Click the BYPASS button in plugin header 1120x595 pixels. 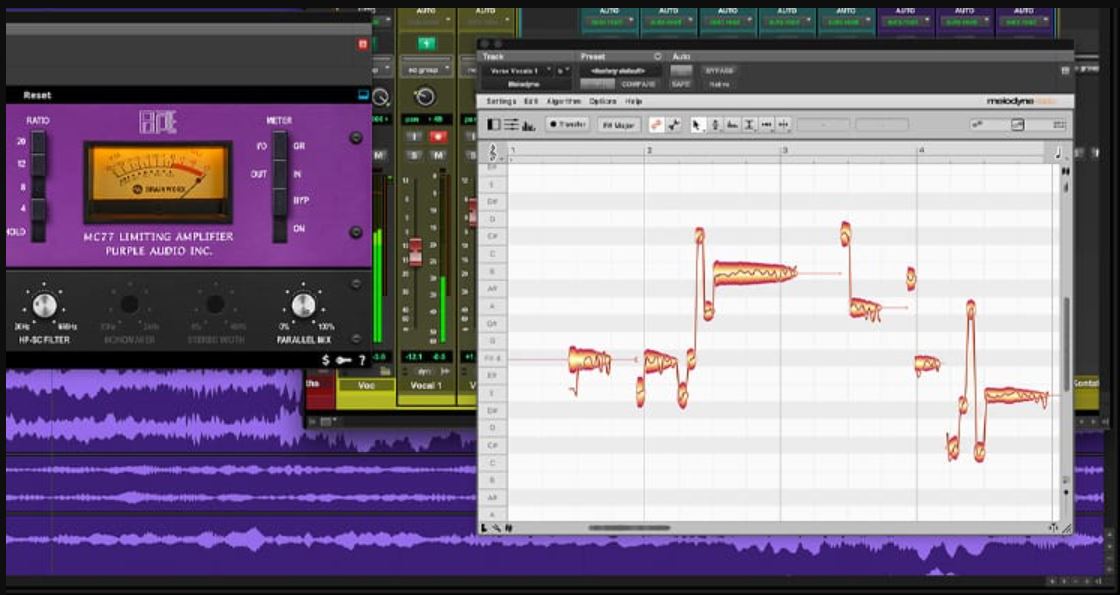[x=719, y=71]
